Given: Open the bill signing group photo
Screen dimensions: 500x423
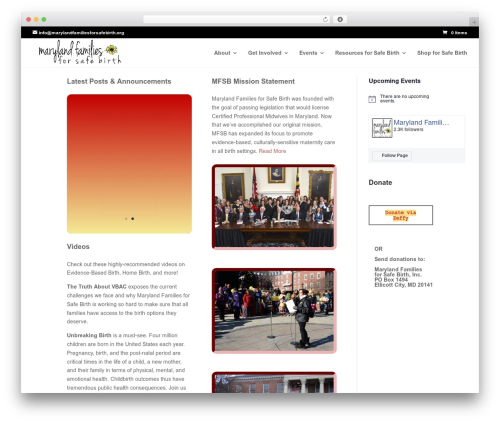Looking at the screenshot, I should (274, 207).
